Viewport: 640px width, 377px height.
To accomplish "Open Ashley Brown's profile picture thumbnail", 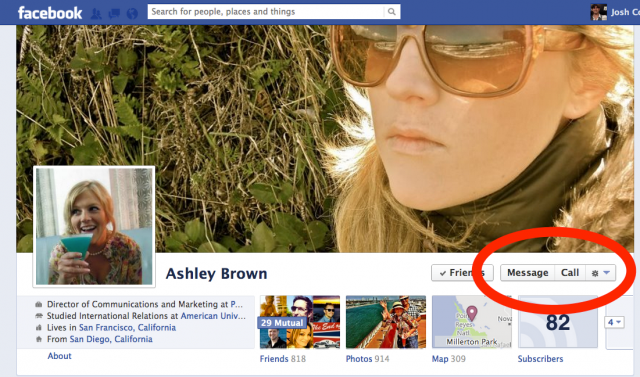I will [94, 226].
